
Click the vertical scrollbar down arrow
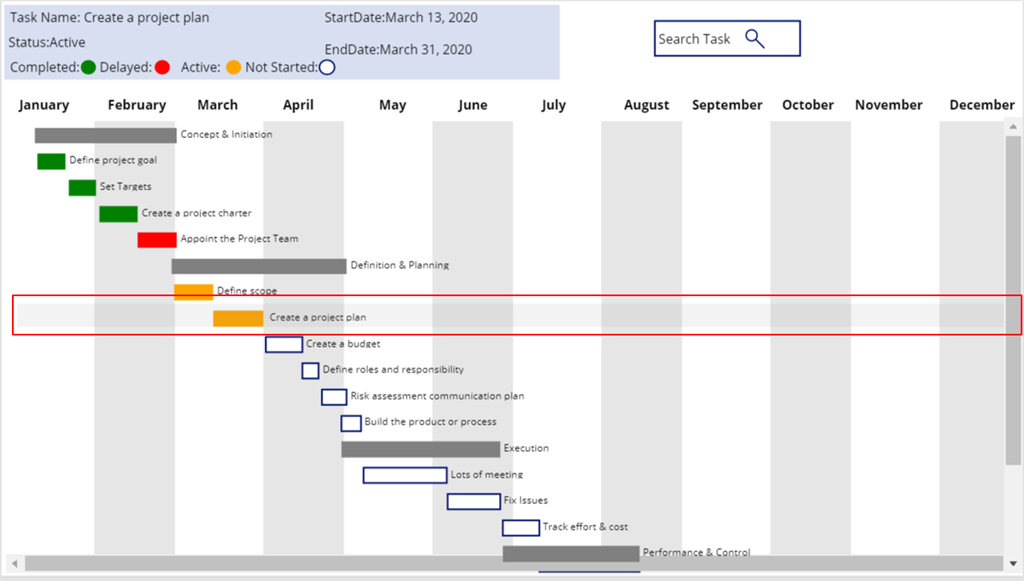click(x=1013, y=563)
